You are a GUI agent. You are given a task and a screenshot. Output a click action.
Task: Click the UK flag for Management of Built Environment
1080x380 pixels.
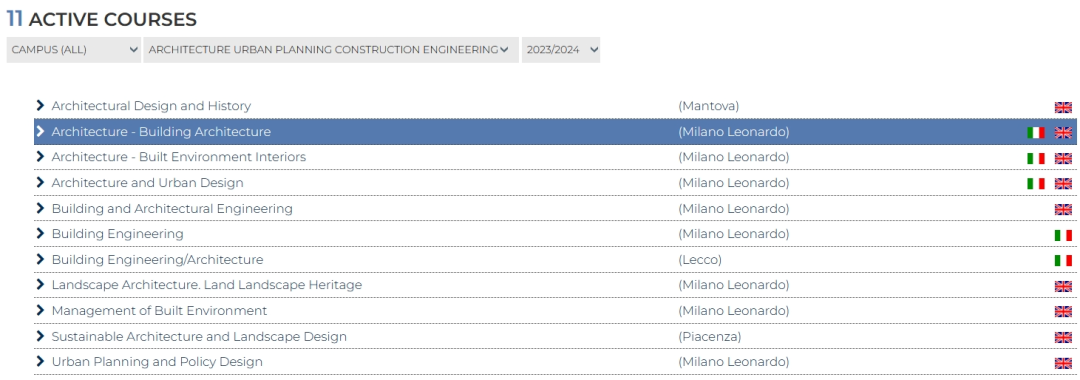[1063, 311]
